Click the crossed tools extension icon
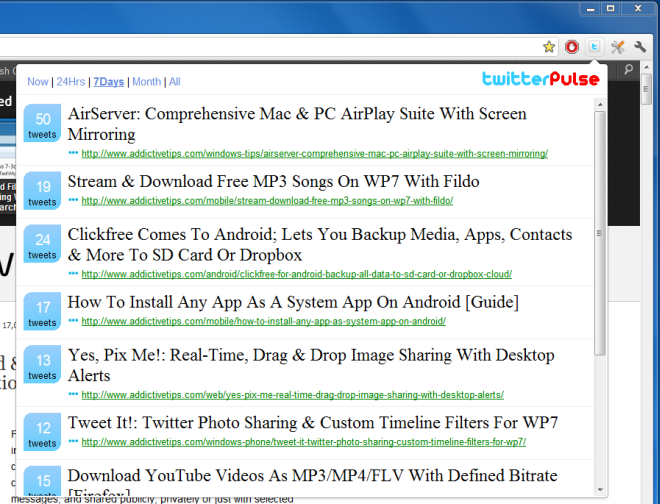 [x=618, y=47]
